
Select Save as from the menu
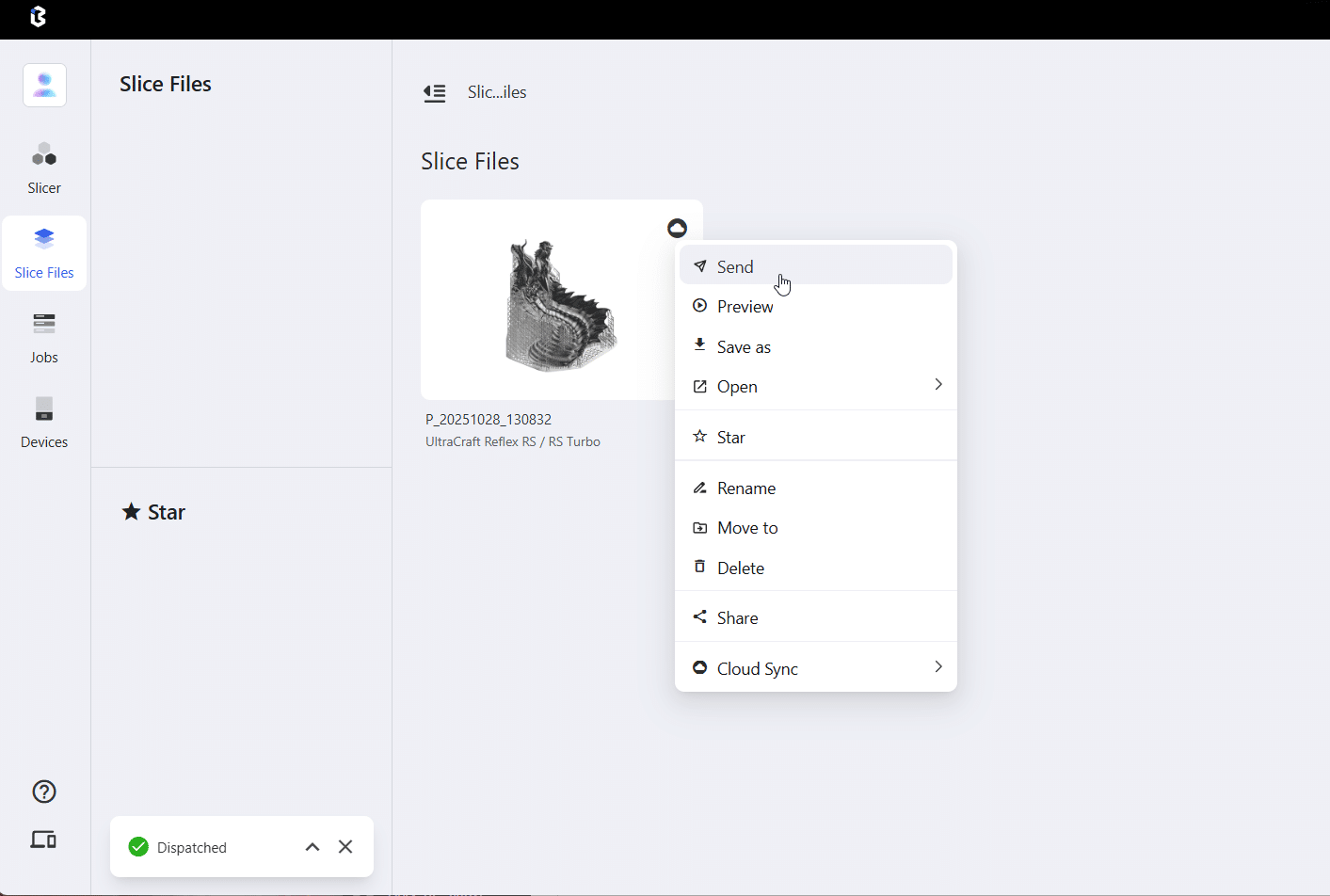[744, 347]
